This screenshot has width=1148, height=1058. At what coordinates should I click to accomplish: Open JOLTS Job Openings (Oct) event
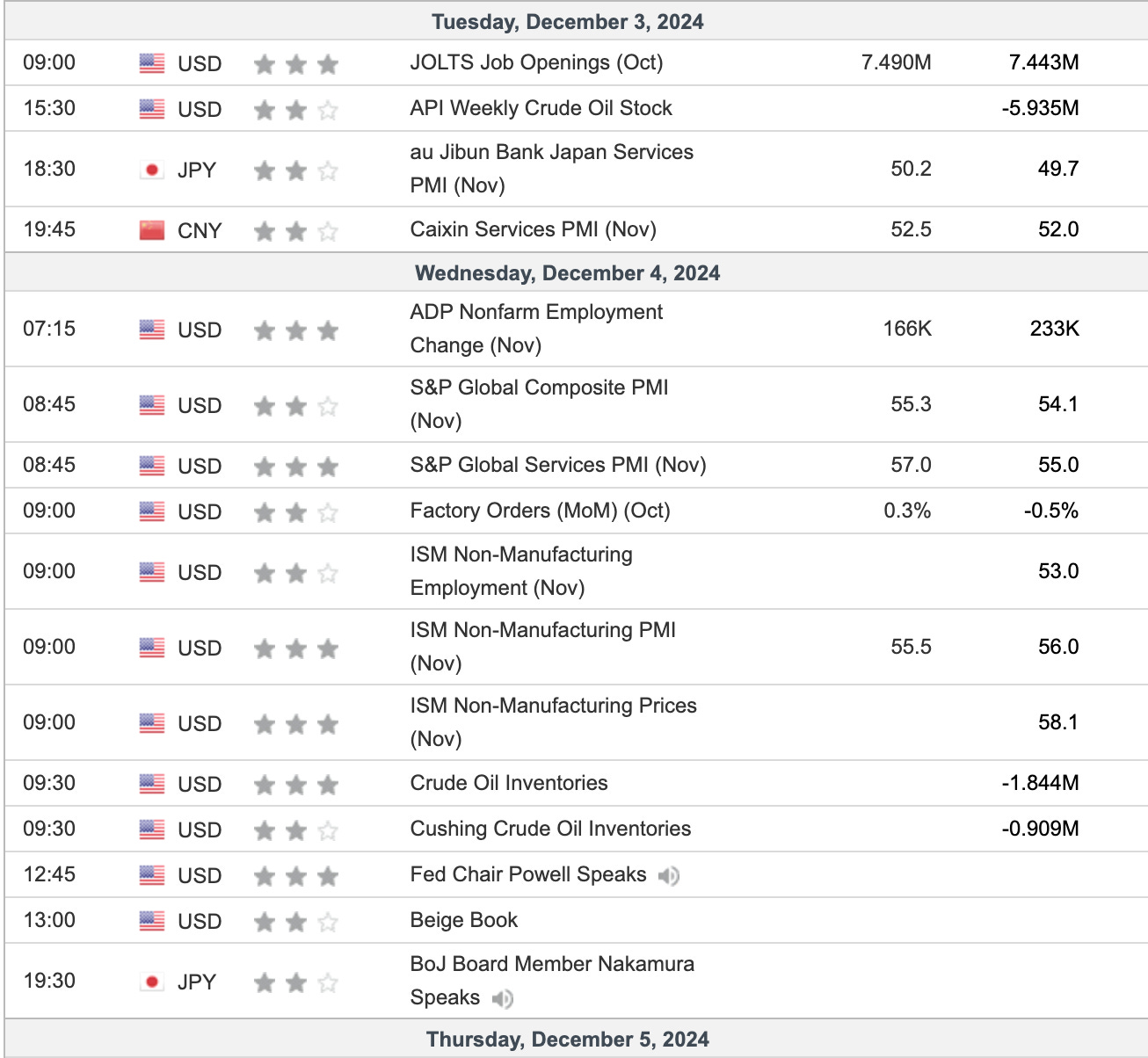point(536,62)
